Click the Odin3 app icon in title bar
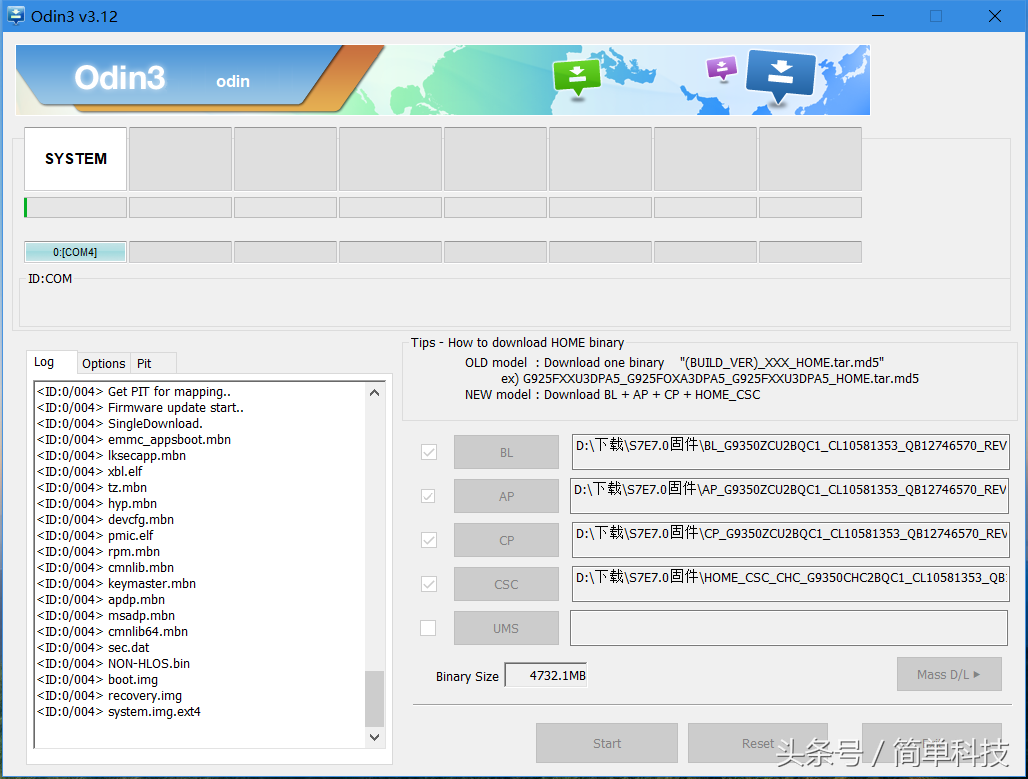 (x=15, y=15)
